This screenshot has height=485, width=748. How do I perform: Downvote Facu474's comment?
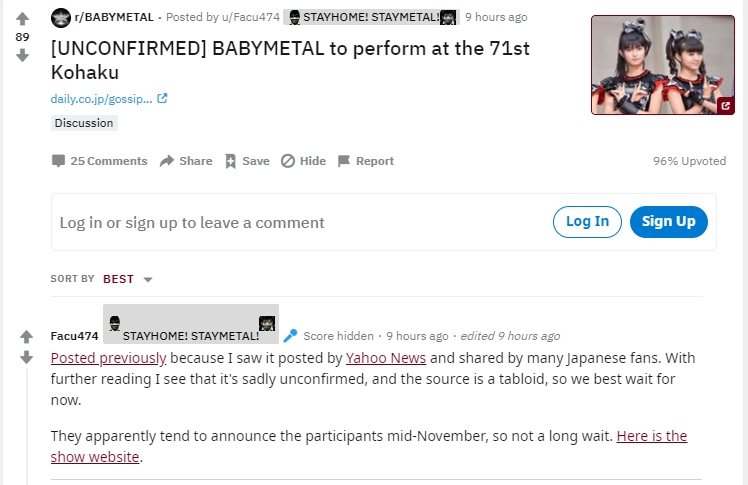(27, 357)
